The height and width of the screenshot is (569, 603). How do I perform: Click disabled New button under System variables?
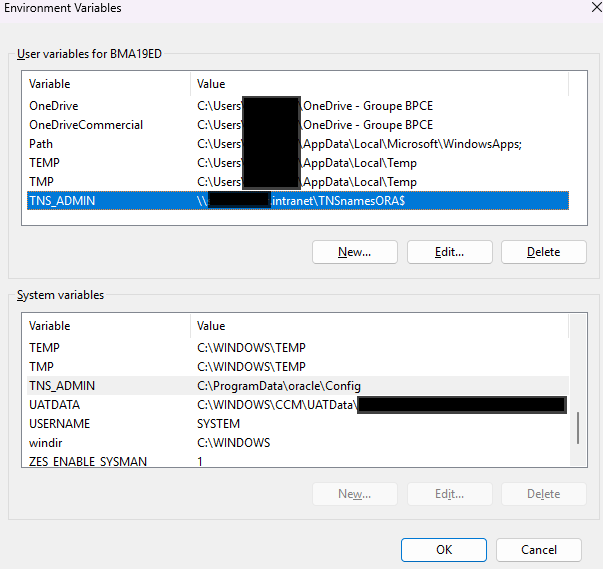point(355,494)
